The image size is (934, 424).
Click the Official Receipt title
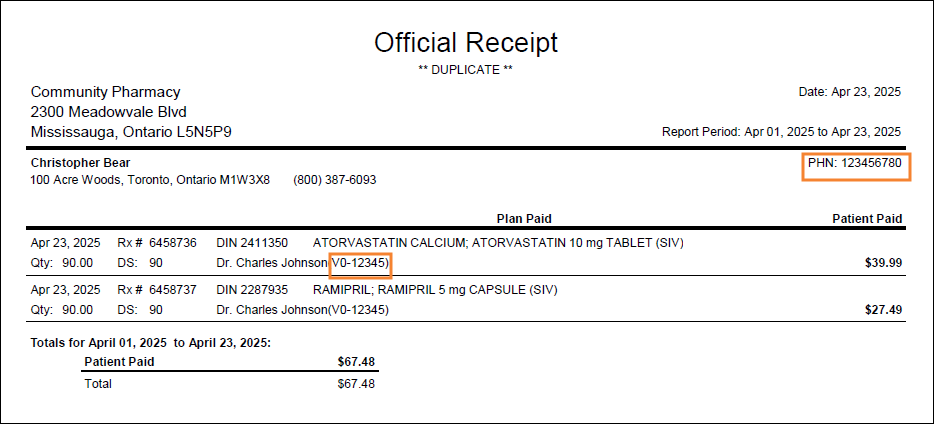pos(466,43)
